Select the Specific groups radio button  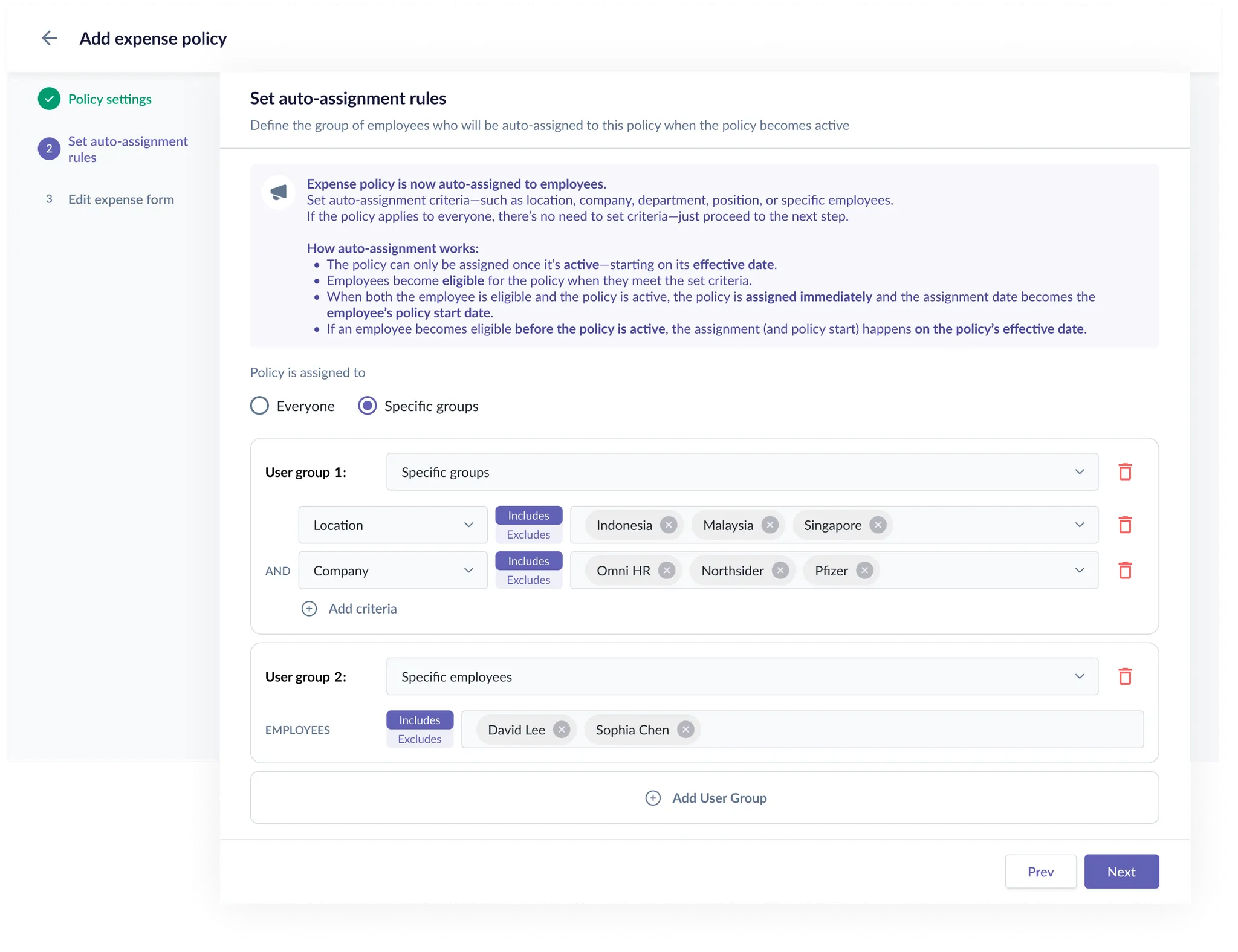click(x=368, y=406)
